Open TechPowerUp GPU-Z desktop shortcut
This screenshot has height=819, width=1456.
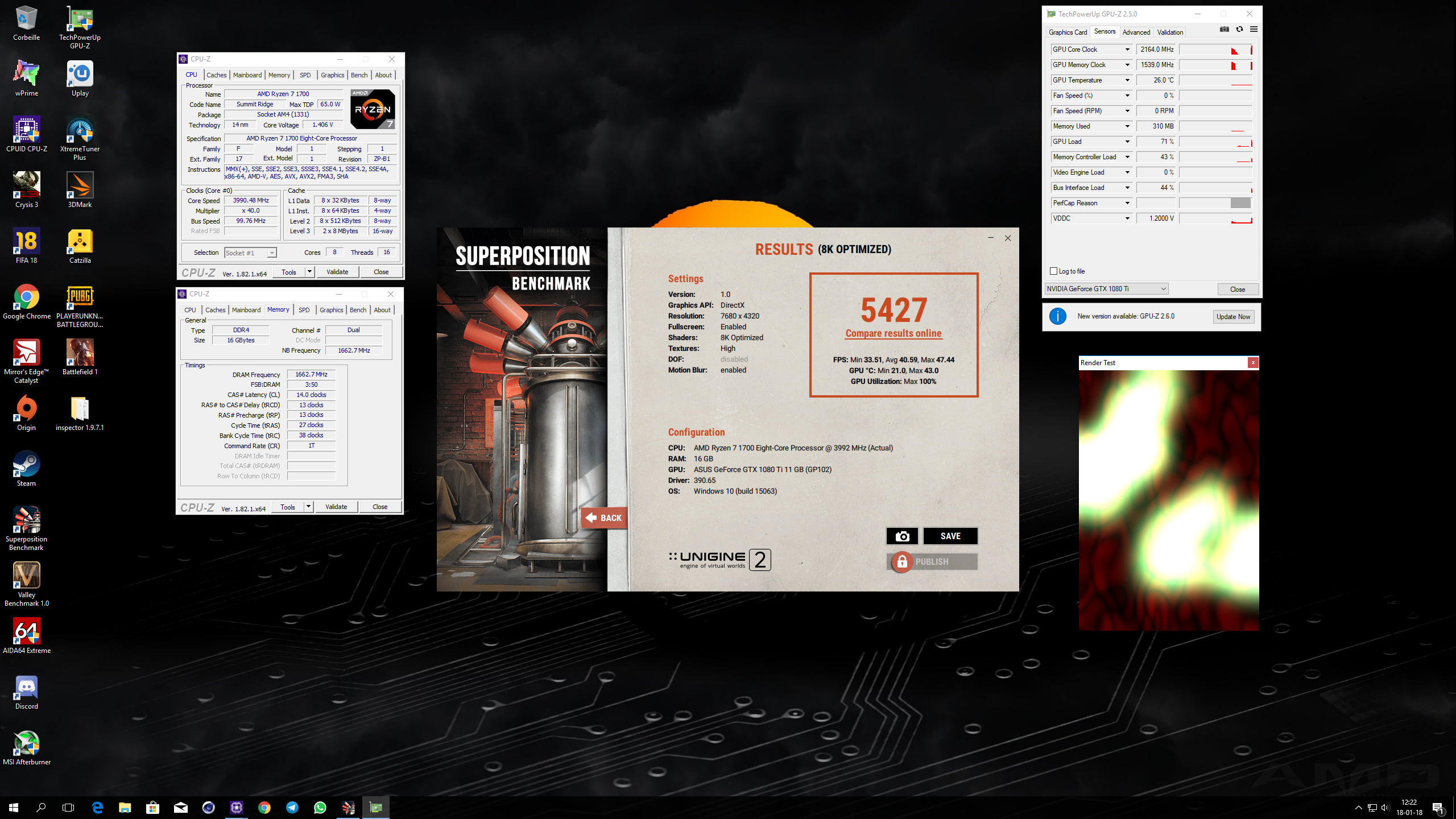(80, 27)
